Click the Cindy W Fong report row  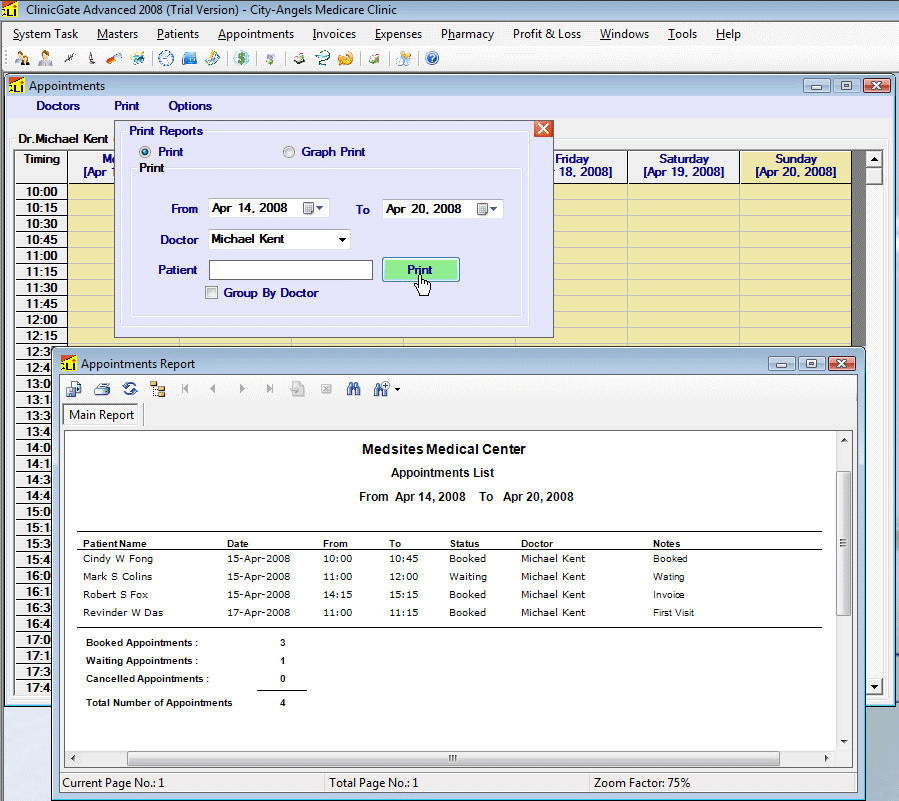pyautogui.click(x=452, y=558)
